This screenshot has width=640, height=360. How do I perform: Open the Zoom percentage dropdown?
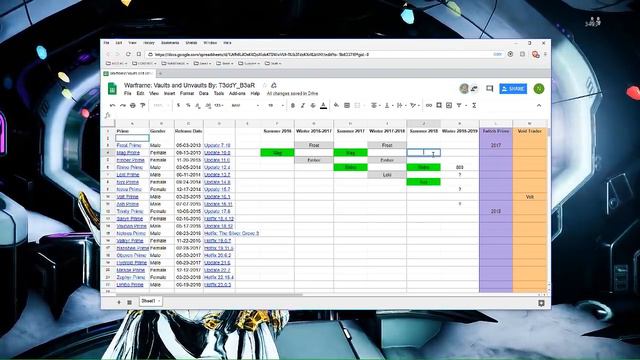pyautogui.click(x=161, y=105)
